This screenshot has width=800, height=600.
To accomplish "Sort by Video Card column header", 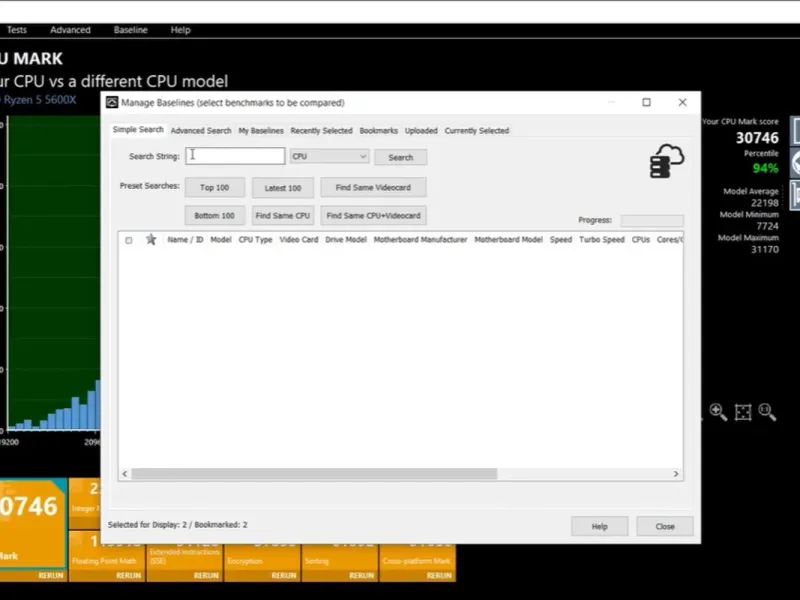I will [299, 239].
